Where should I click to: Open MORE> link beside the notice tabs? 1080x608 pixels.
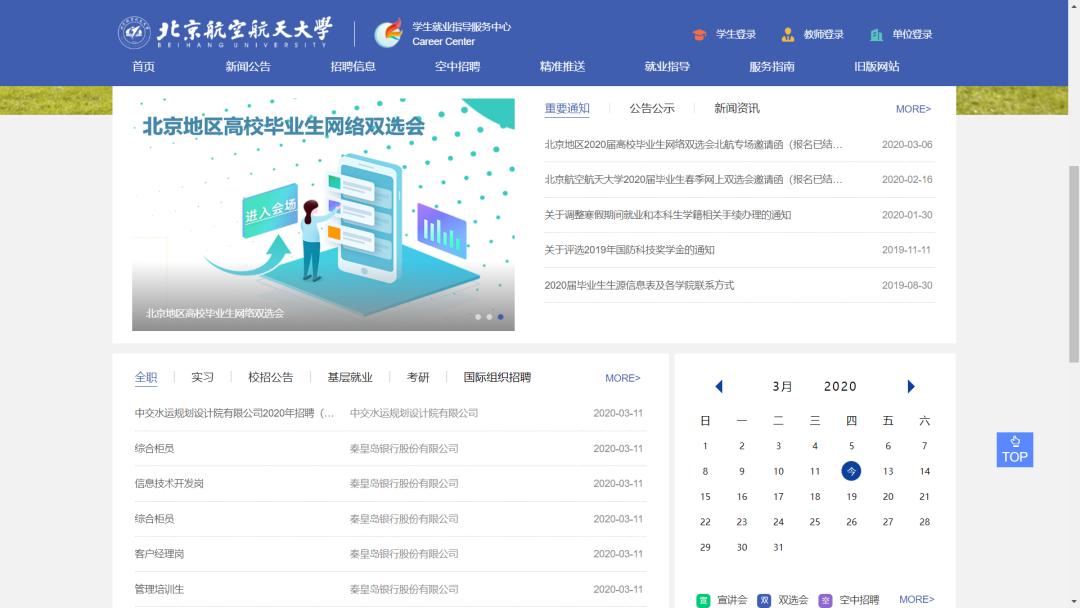click(x=912, y=109)
